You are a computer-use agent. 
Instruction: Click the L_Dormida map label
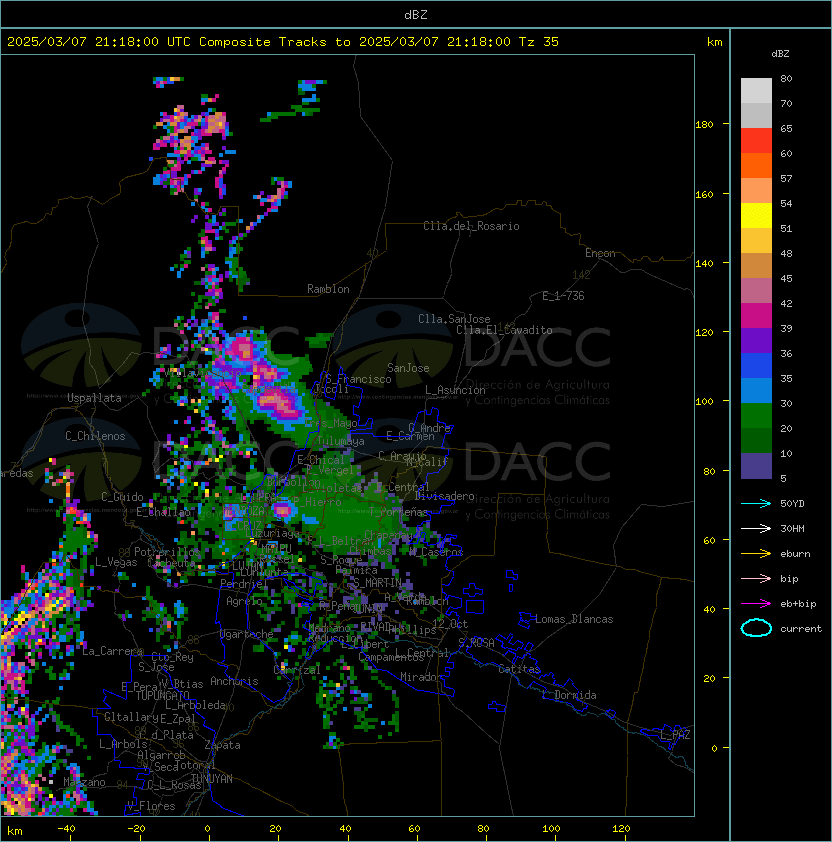569,695
